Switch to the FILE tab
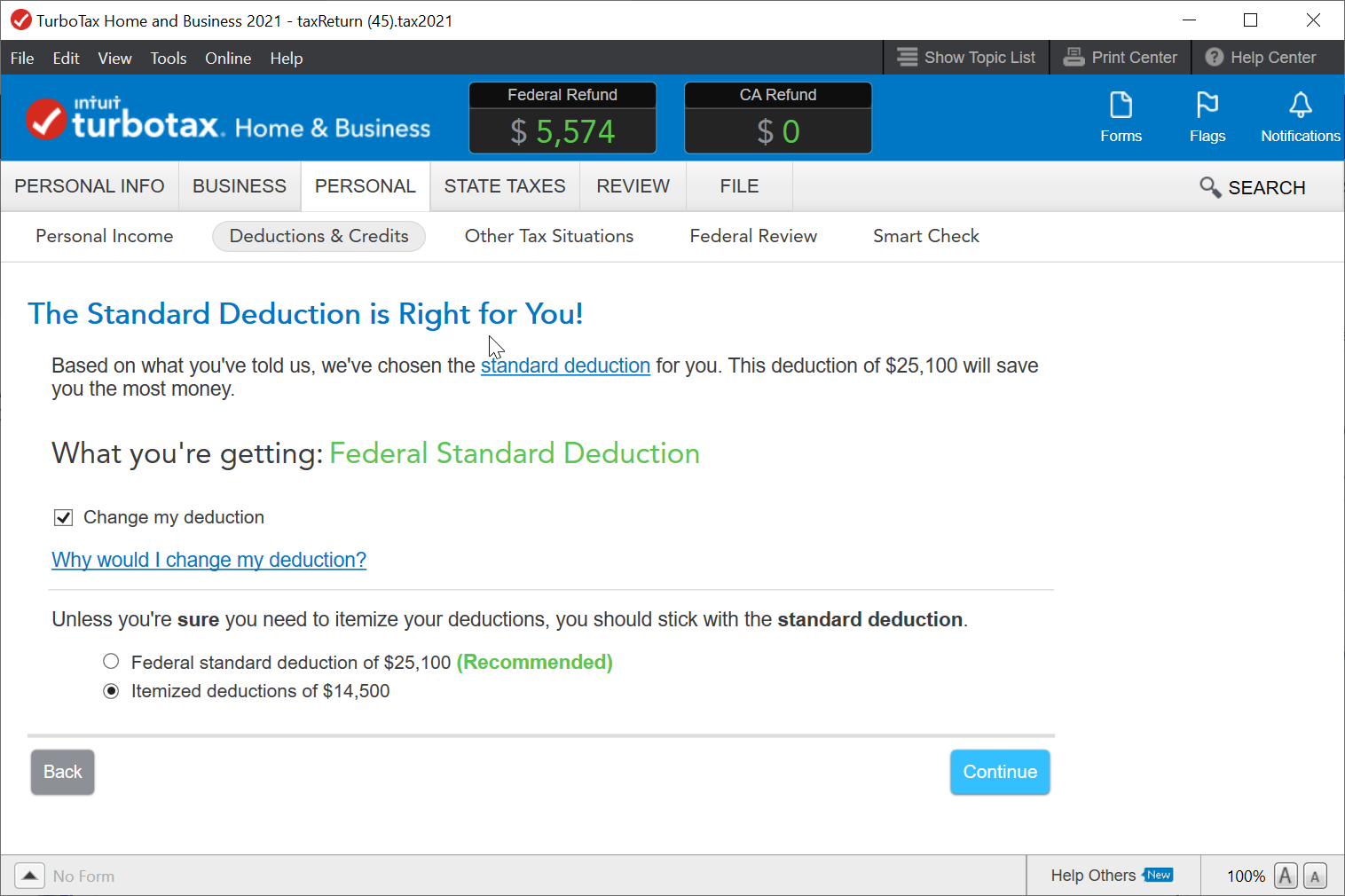 point(739,186)
